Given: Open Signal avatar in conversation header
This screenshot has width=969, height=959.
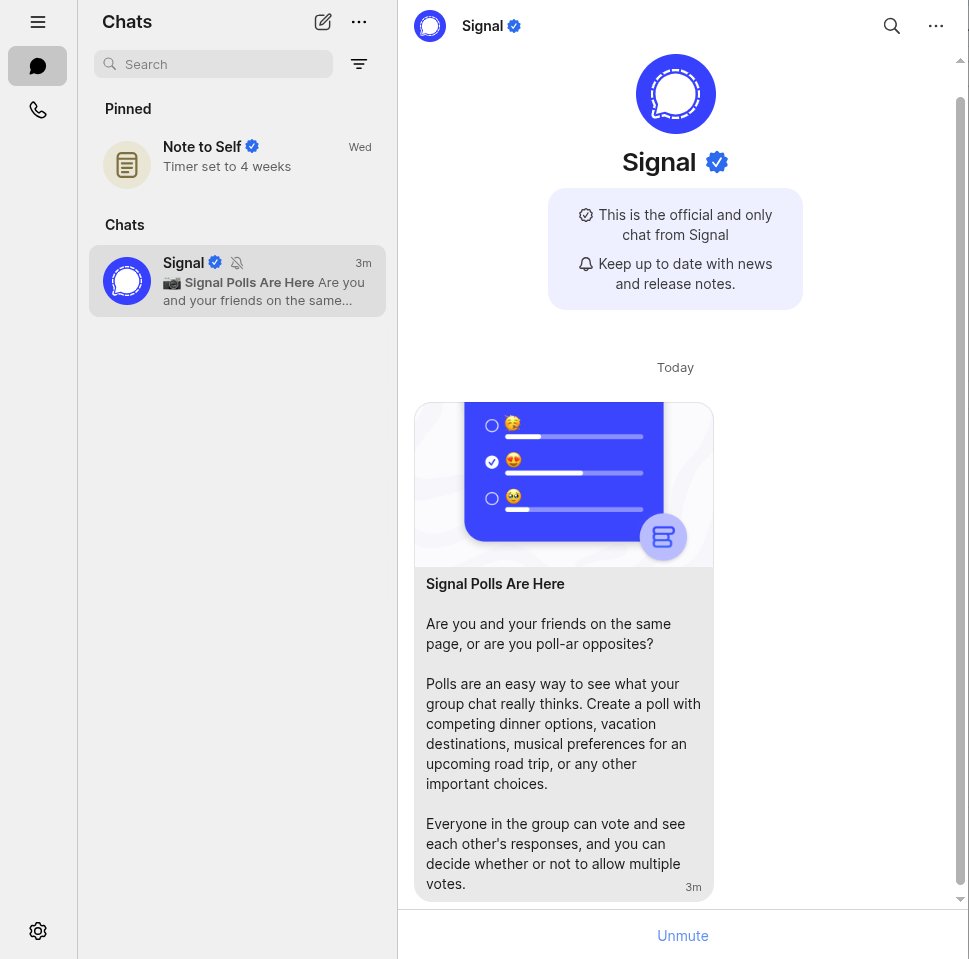Looking at the screenshot, I should (x=429, y=26).
